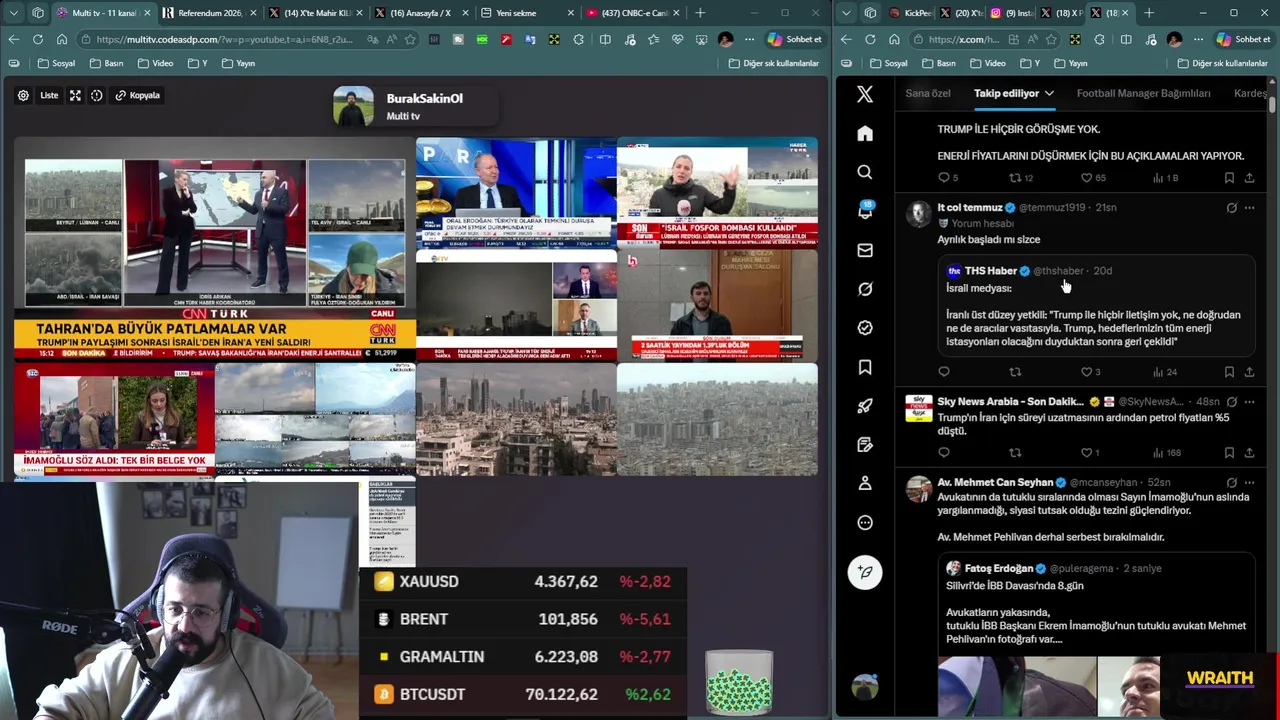Open tab list chevron in left browser
1280x720 pixels.
[13, 13]
